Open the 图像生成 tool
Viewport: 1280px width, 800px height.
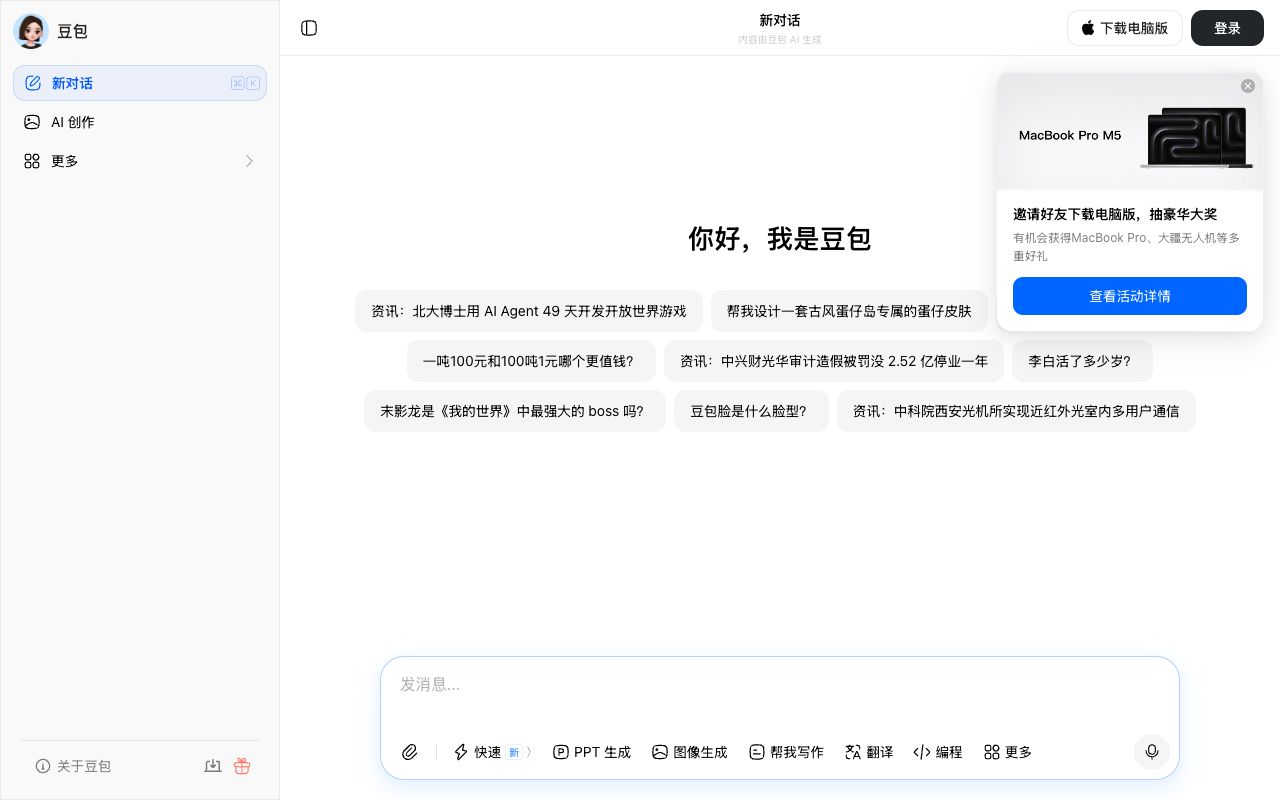690,752
